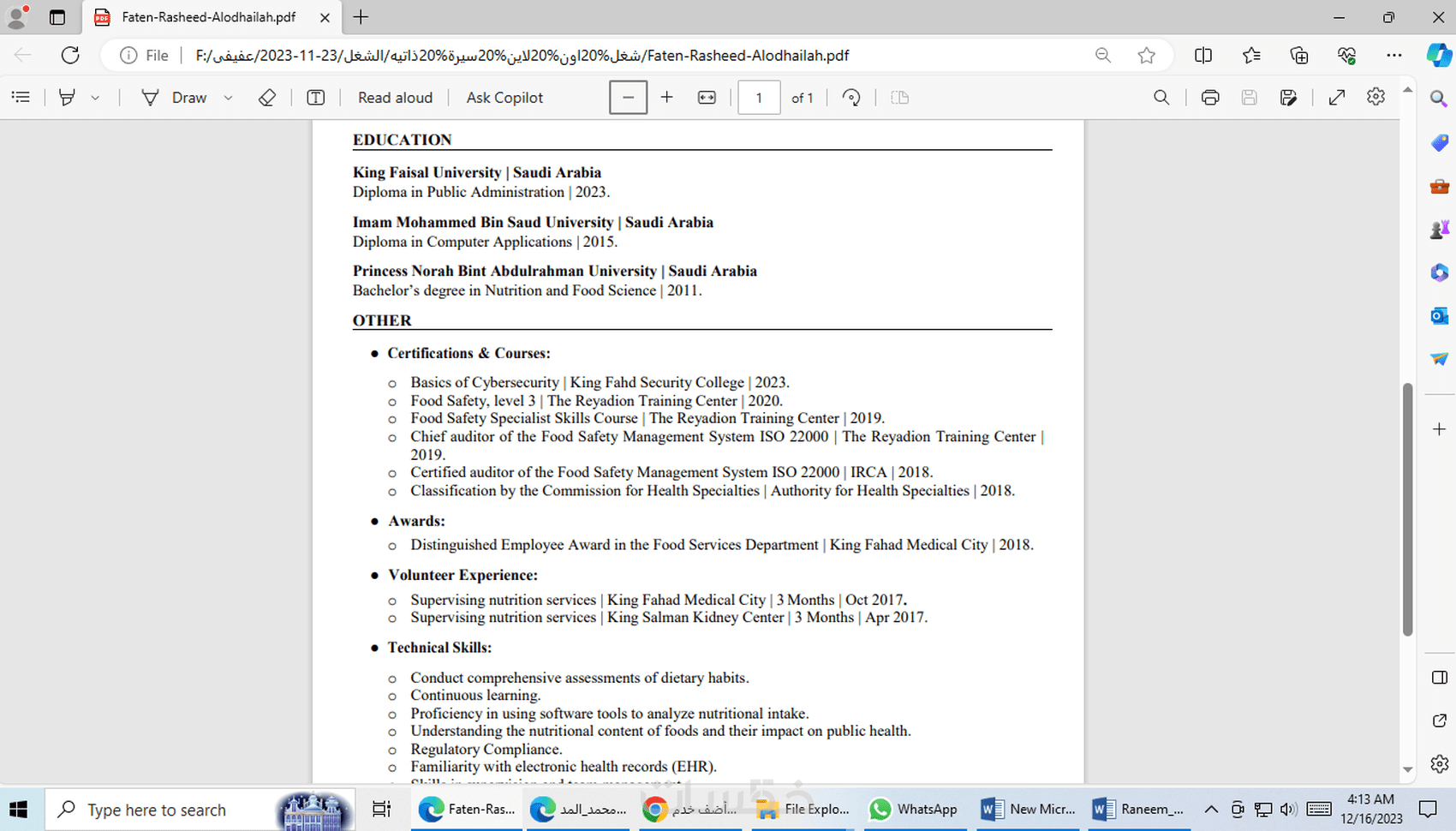Expand the Draw options dropdown
Viewport: 1456px width, 831px height.
pos(228,98)
